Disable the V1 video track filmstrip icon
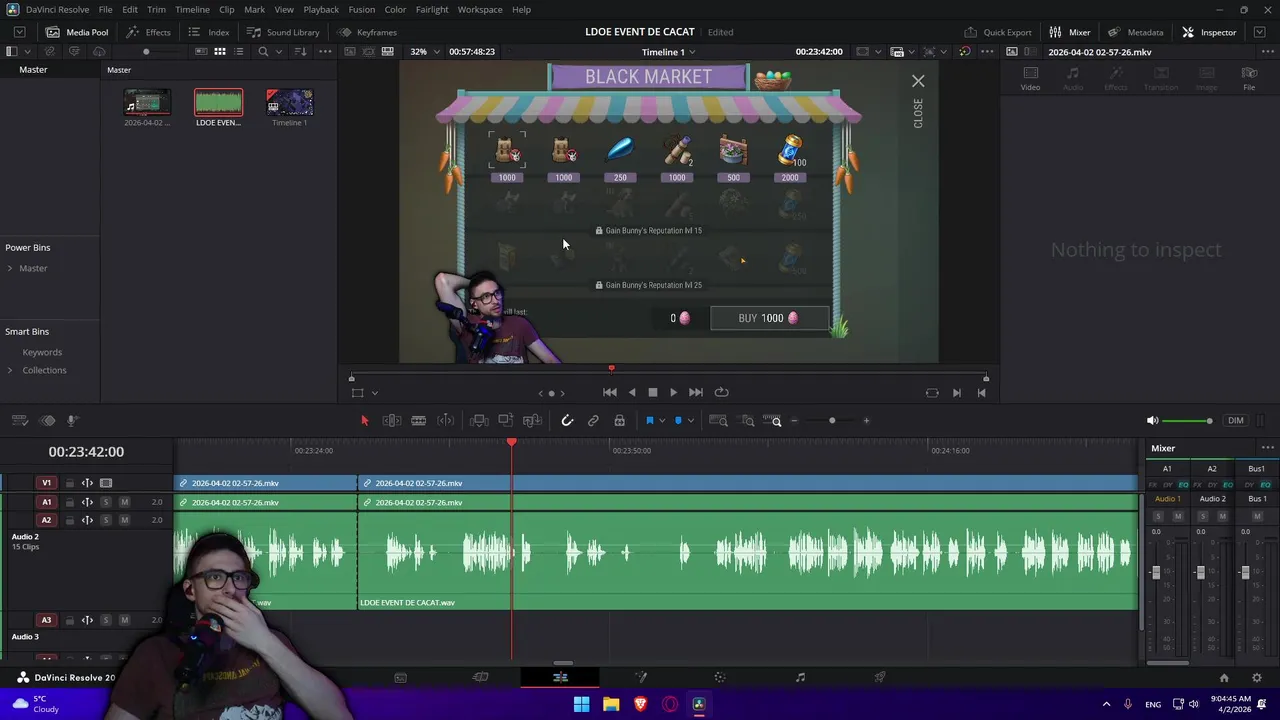The image size is (1280, 720). tap(106, 483)
